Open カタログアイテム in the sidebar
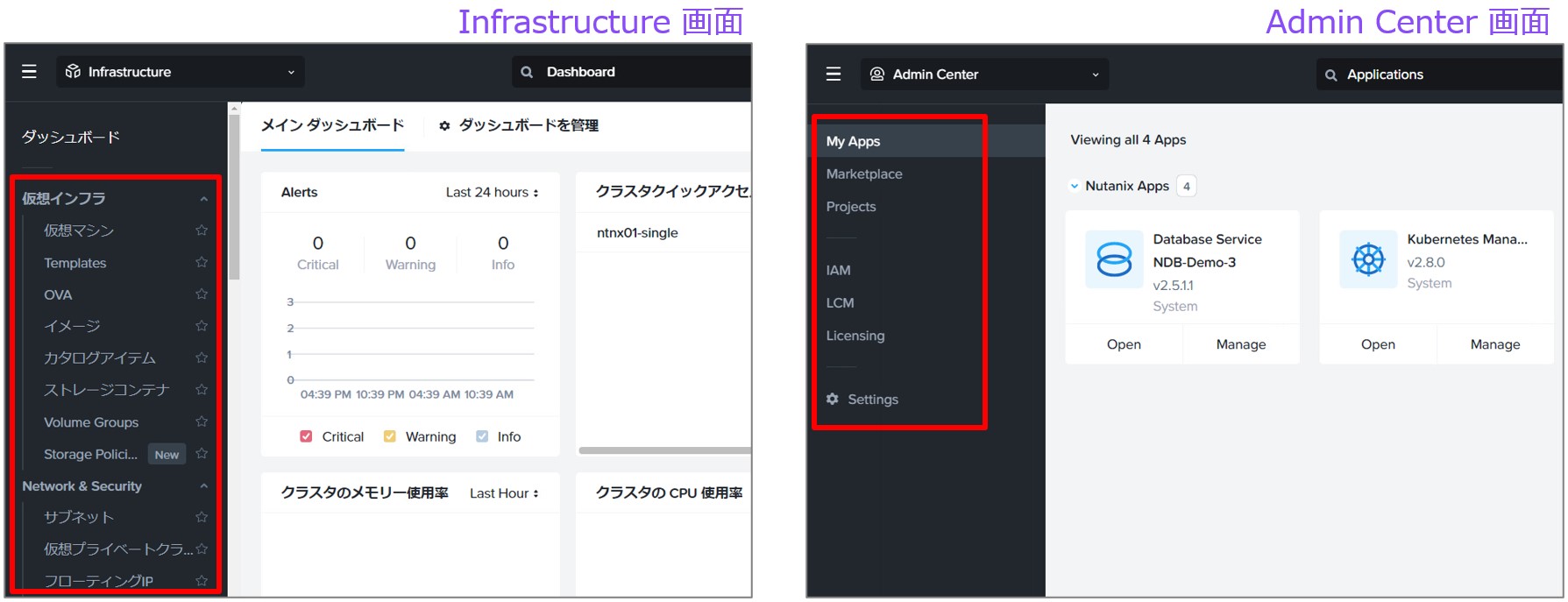 (x=100, y=358)
